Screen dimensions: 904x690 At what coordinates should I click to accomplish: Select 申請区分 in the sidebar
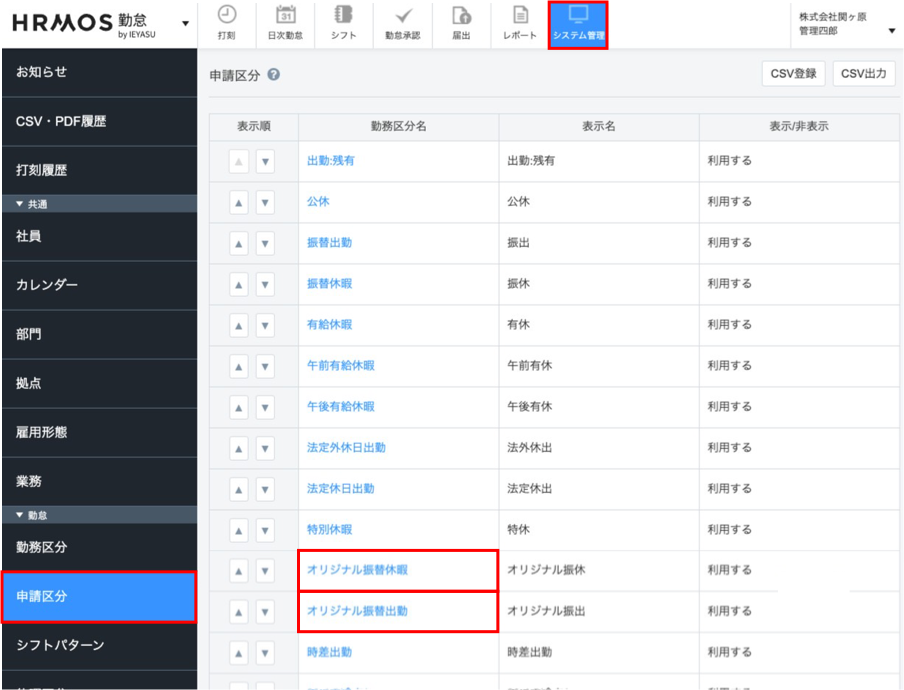tap(99, 597)
